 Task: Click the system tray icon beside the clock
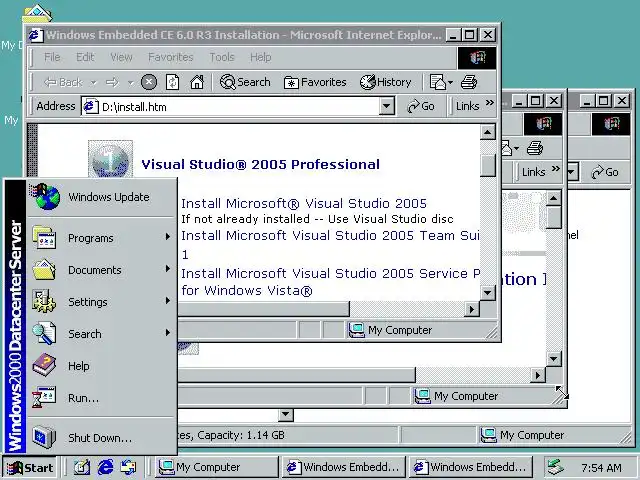click(556, 467)
